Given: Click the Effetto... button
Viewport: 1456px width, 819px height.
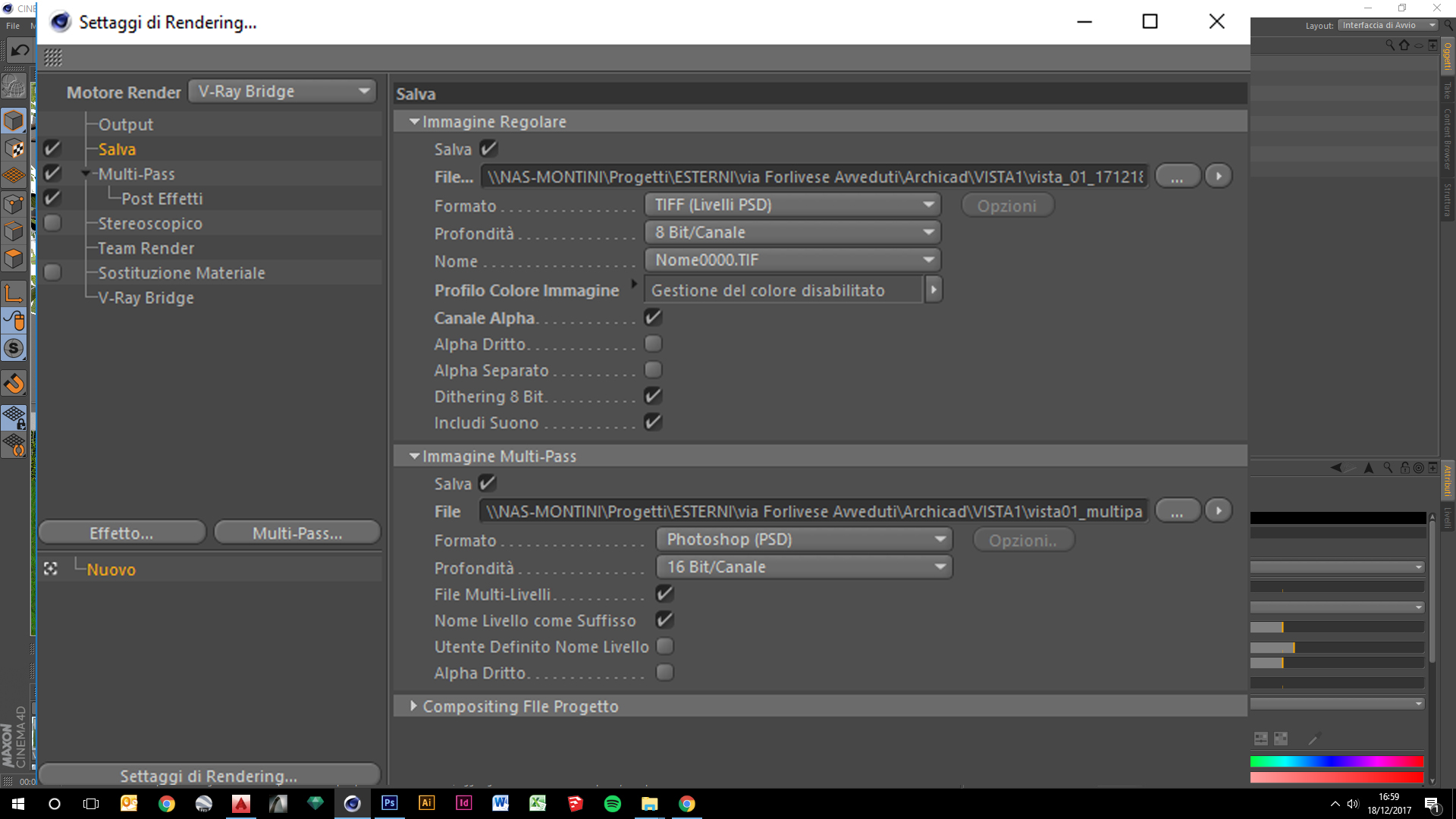Looking at the screenshot, I should click(x=121, y=533).
